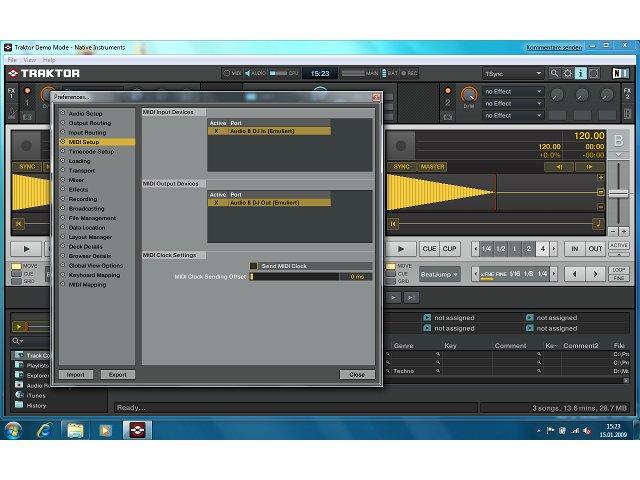Click deck B tempo bend up arrow button

click(589, 167)
